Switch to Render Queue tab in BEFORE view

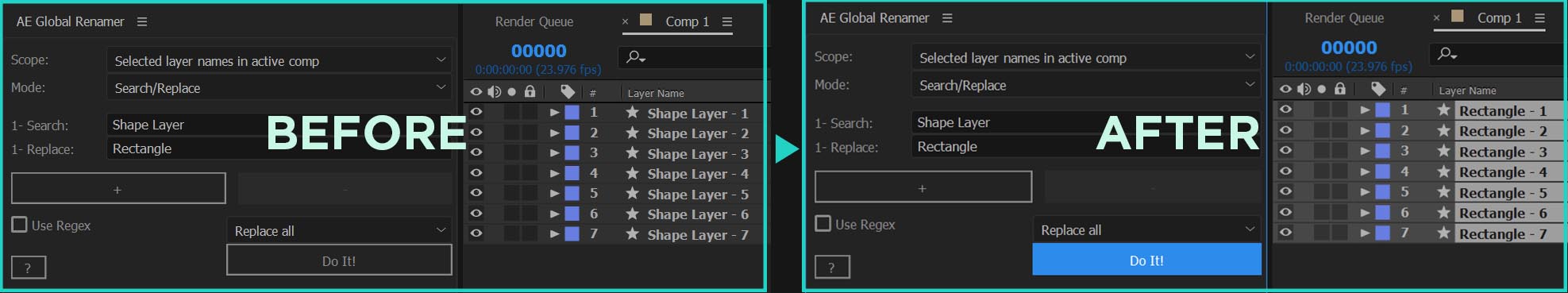534,21
